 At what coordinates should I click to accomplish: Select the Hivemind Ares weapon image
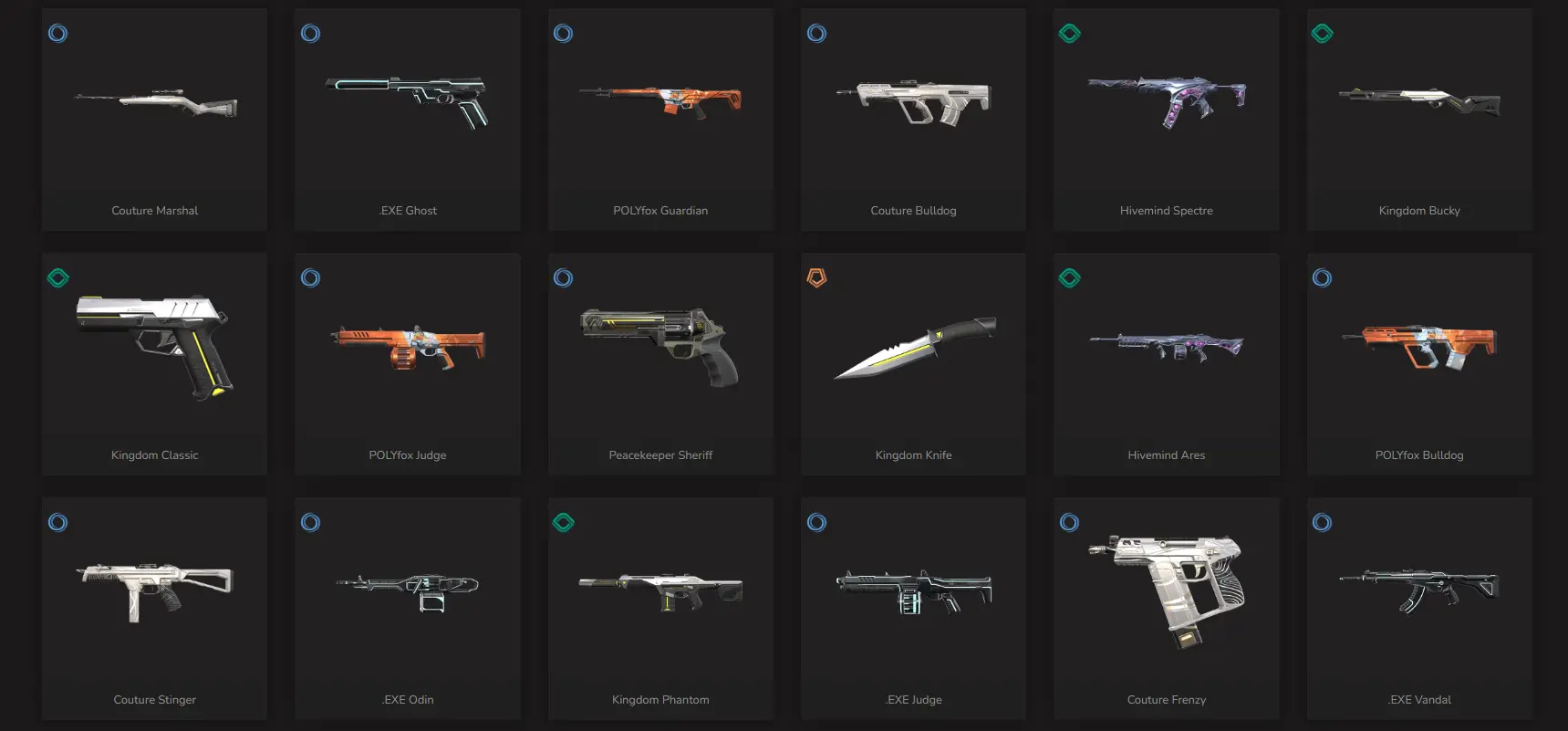coord(1167,347)
